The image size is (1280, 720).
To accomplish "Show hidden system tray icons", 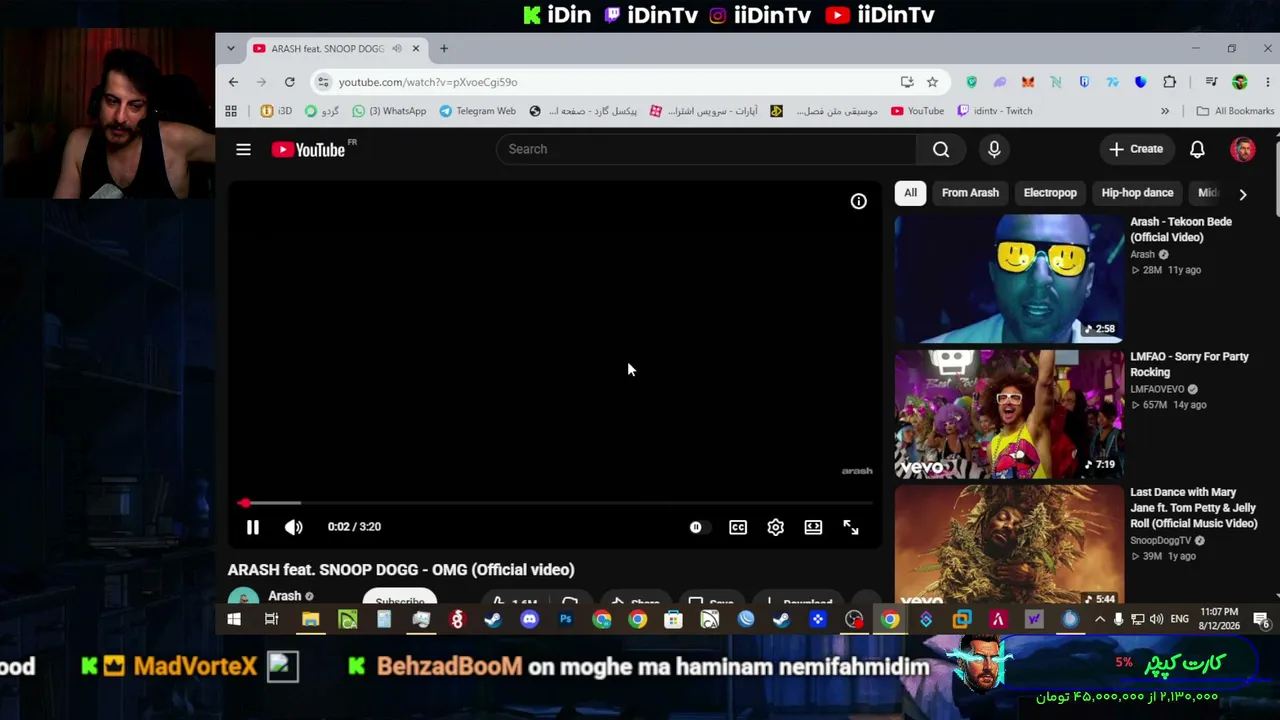I will [1100, 620].
